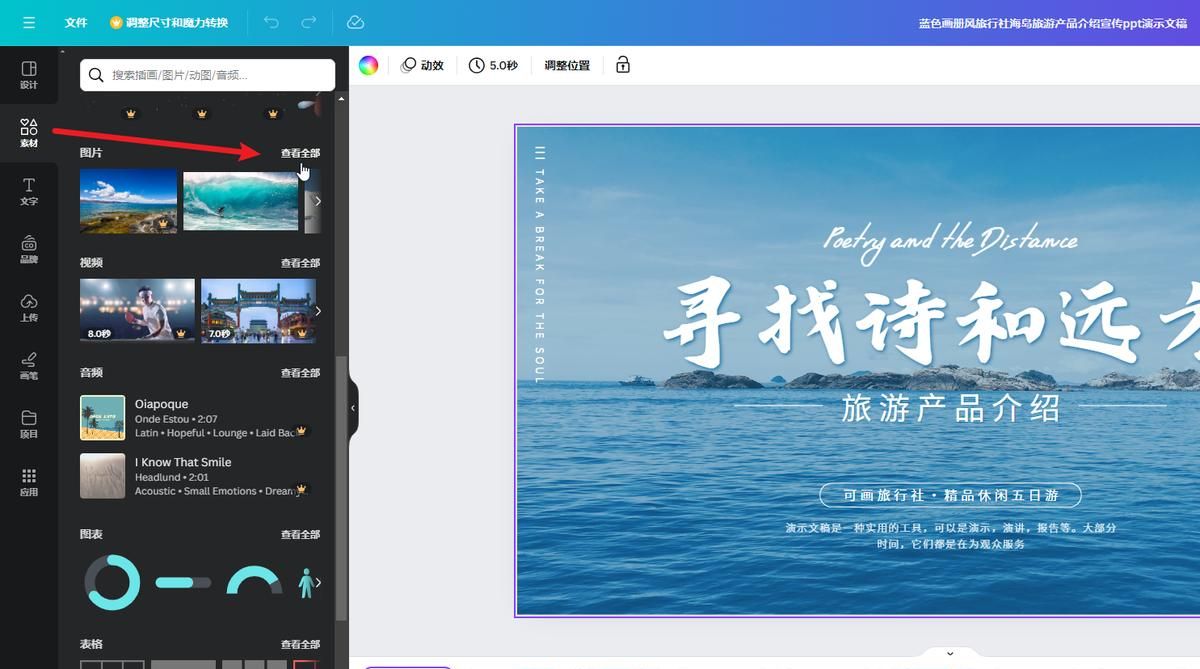Select the surfing wave photo thumbnail

click(240, 201)
